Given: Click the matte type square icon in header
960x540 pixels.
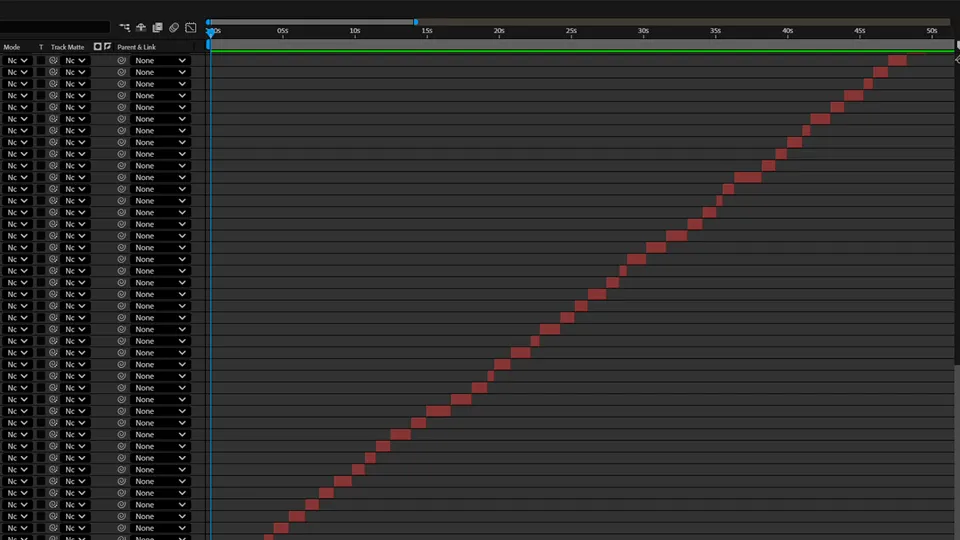Looking at the screenshot, I should [97, 47].
